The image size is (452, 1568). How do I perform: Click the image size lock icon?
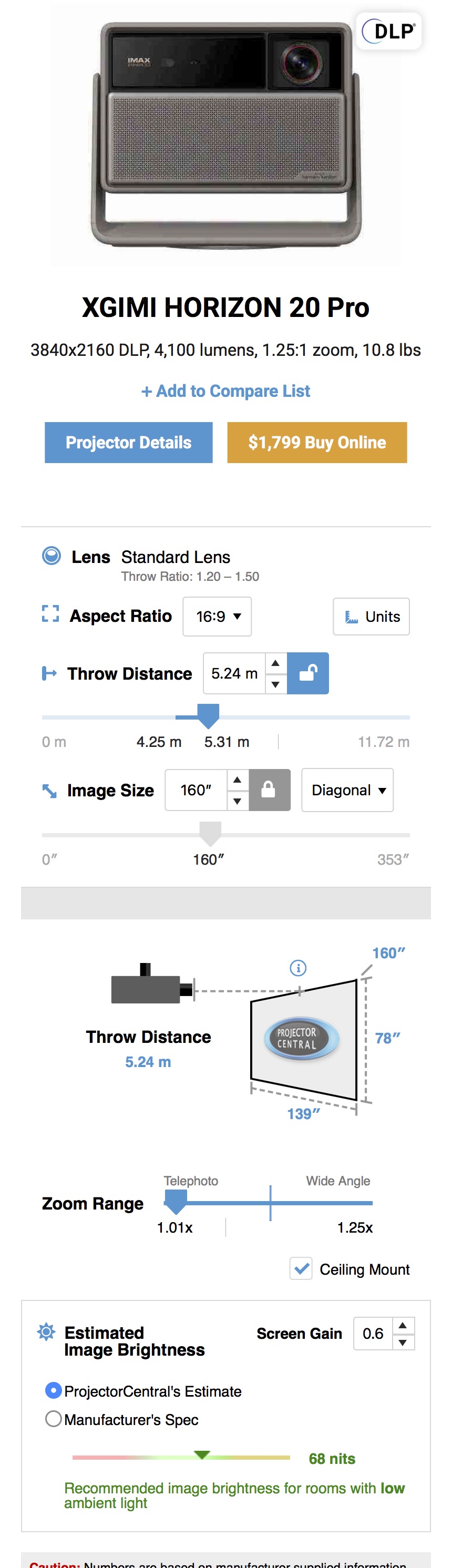[269, 790]
